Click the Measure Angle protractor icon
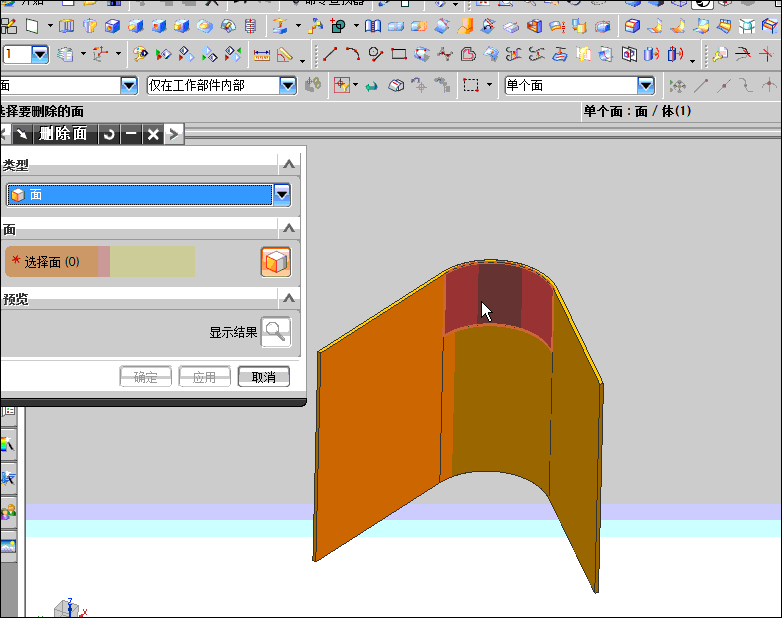The height and width of the screenshot is (618, 782). coord(285,54)
